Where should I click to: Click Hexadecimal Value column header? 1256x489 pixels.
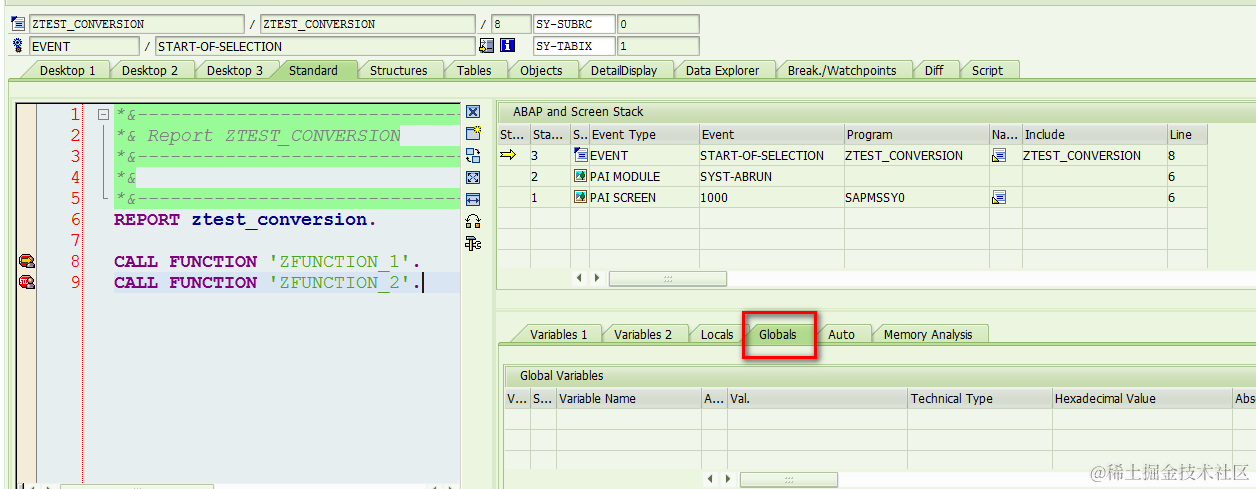pyautogui.click(x=1142, y=398)
